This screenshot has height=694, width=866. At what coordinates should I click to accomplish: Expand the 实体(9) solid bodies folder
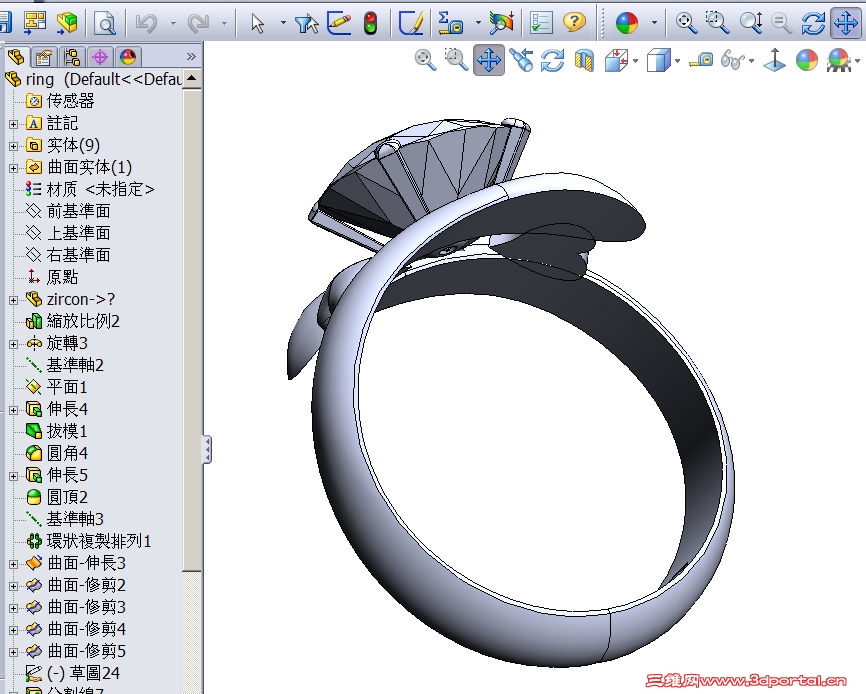(14, 146)
